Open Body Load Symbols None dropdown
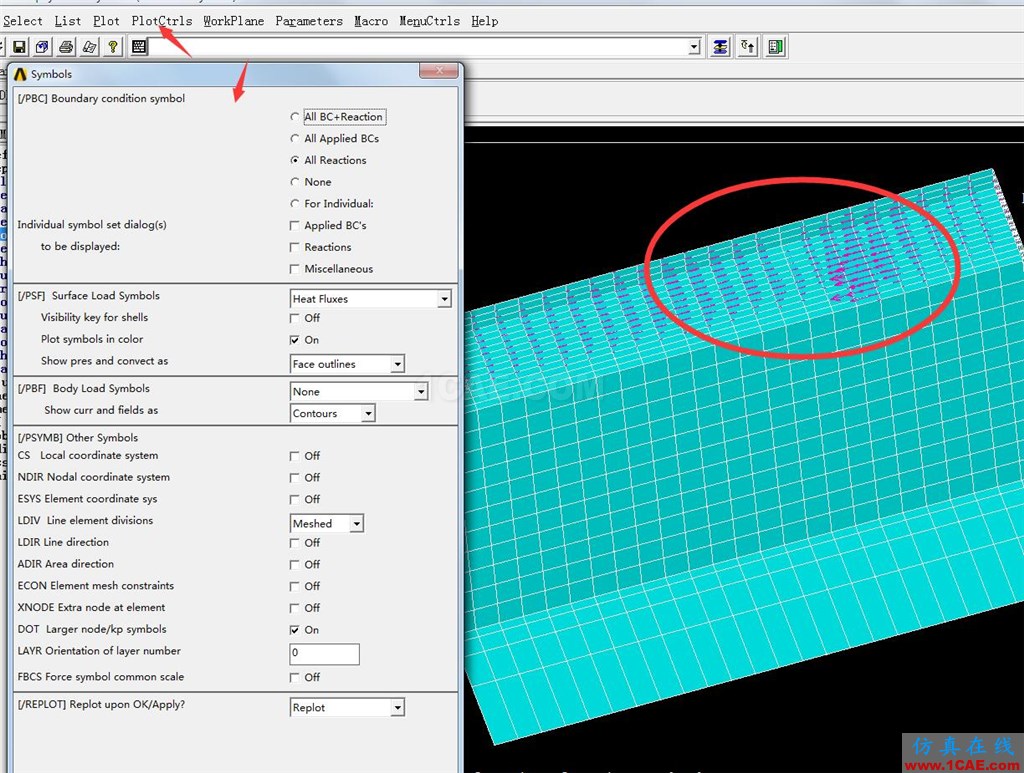The height and width of the screenshot is (773, 1024). 421,392
